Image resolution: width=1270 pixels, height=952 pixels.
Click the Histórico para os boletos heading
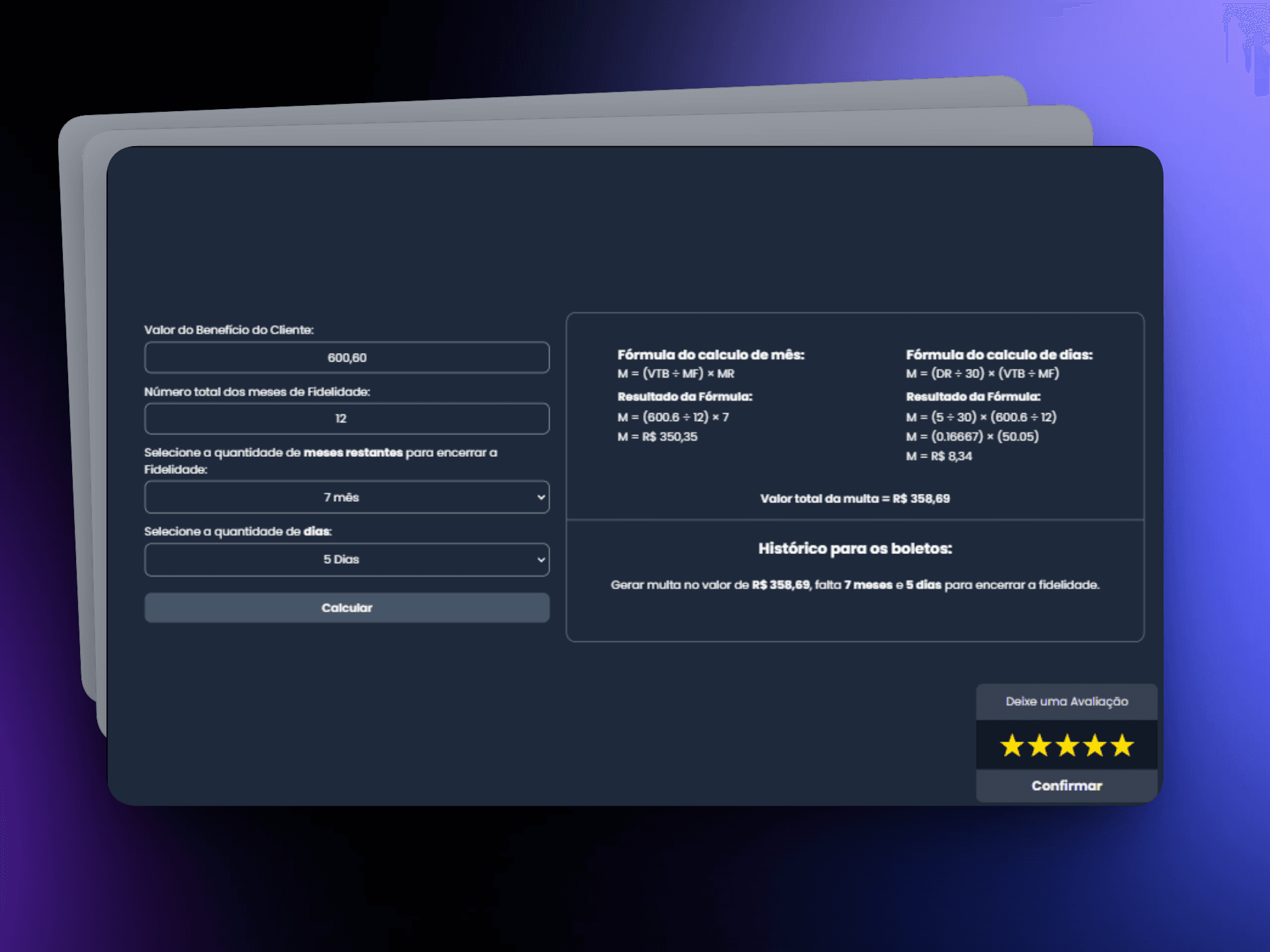coord(855,548)
